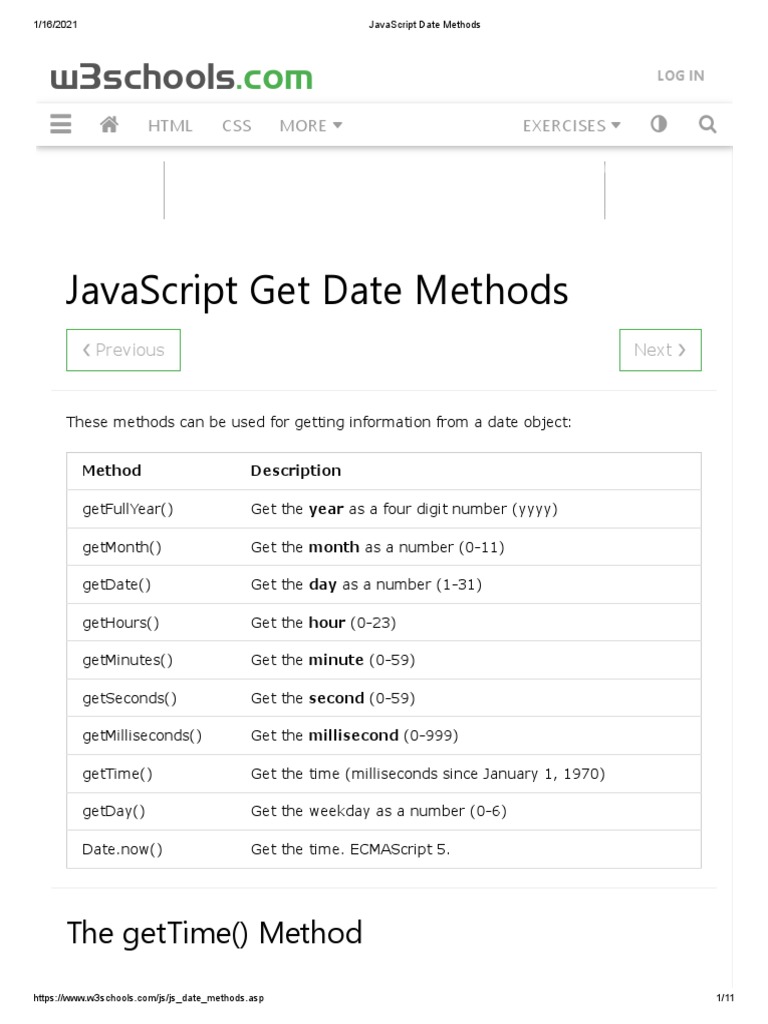Image resolution: width=768 pixels, height=1024 pixels.
Task: Click the w3schools.com logo
Action: pyautogui.click(x=182, y=77)
